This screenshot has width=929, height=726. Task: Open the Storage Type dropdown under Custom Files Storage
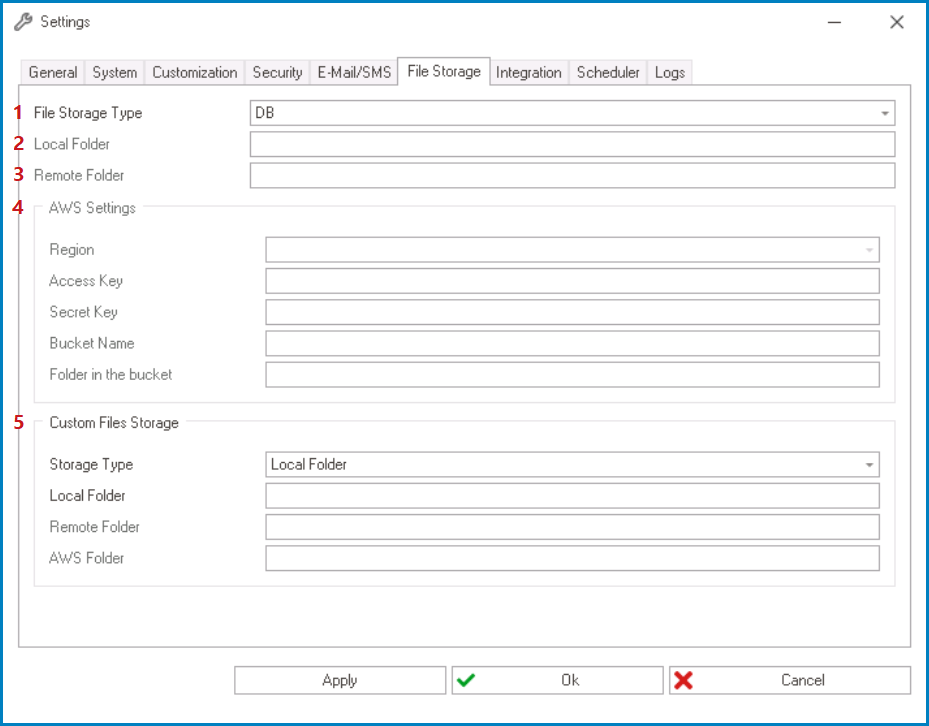tap(868, 464)
